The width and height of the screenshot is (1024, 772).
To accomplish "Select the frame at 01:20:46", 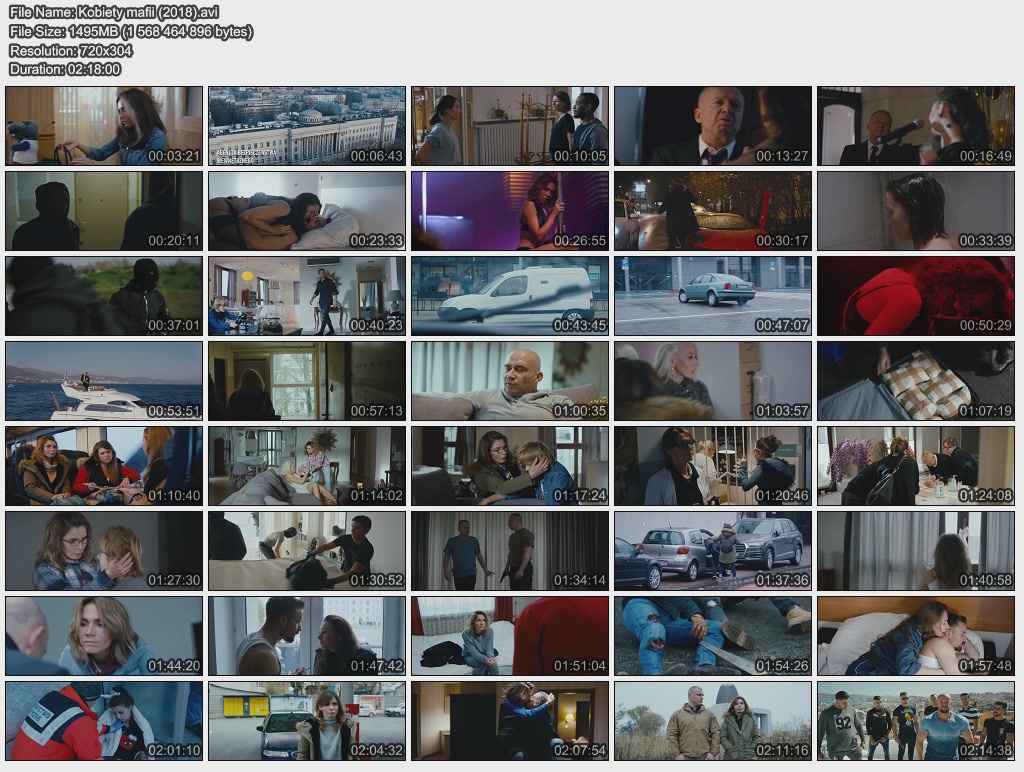I will click(713, 466).
